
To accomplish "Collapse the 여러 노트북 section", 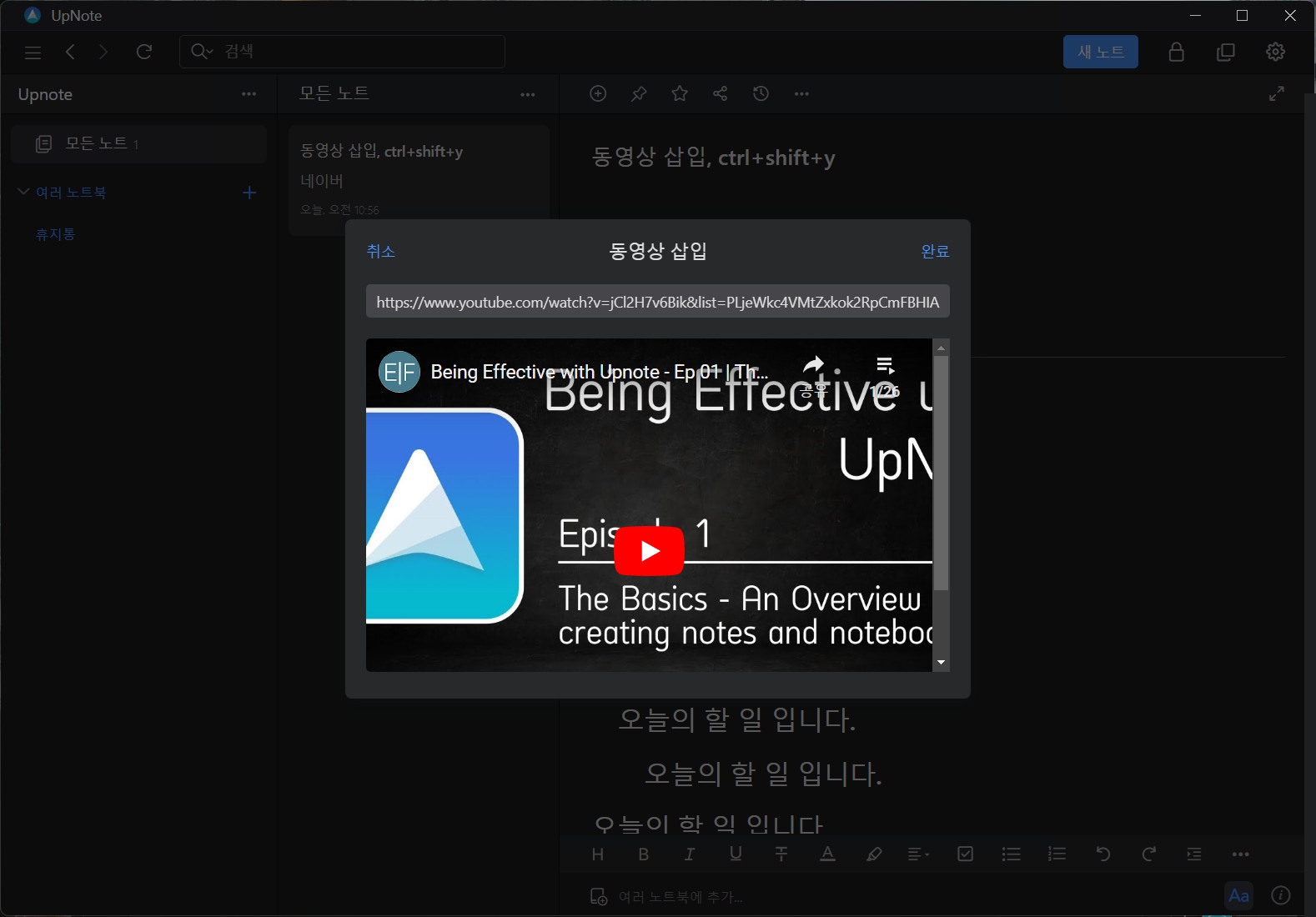I will point(23,192).
